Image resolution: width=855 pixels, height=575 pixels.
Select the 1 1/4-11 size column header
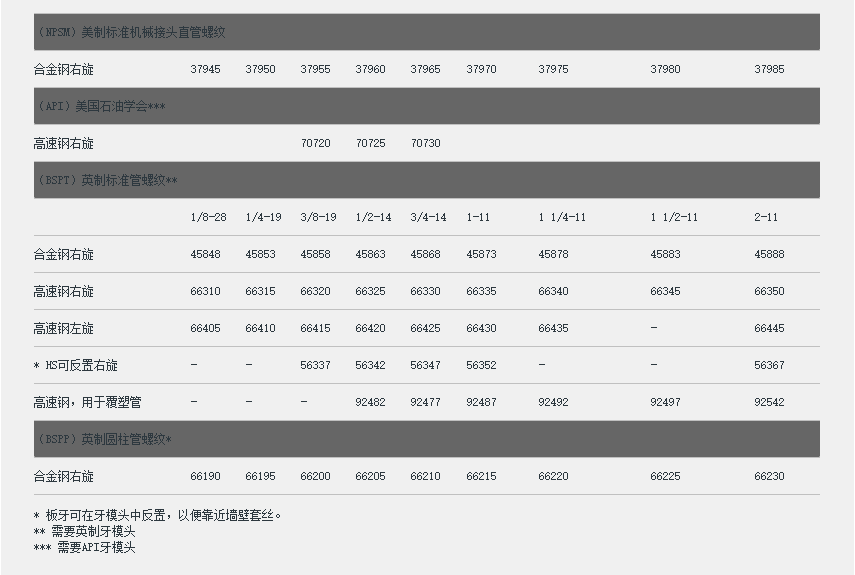click(x=561, y=217)
